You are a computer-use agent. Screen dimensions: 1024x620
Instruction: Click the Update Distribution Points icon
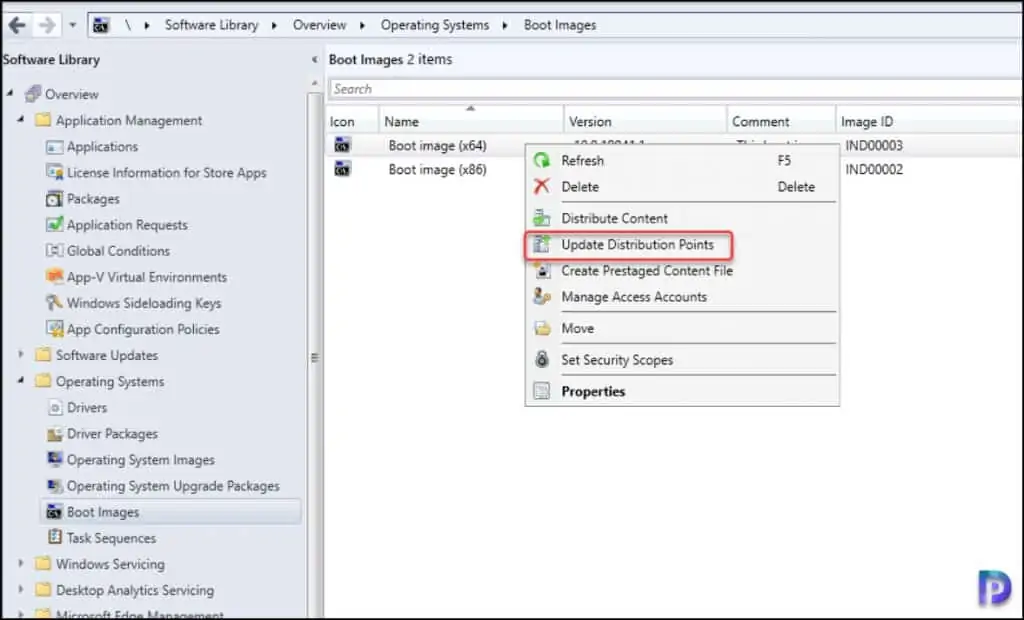(542, 244)
